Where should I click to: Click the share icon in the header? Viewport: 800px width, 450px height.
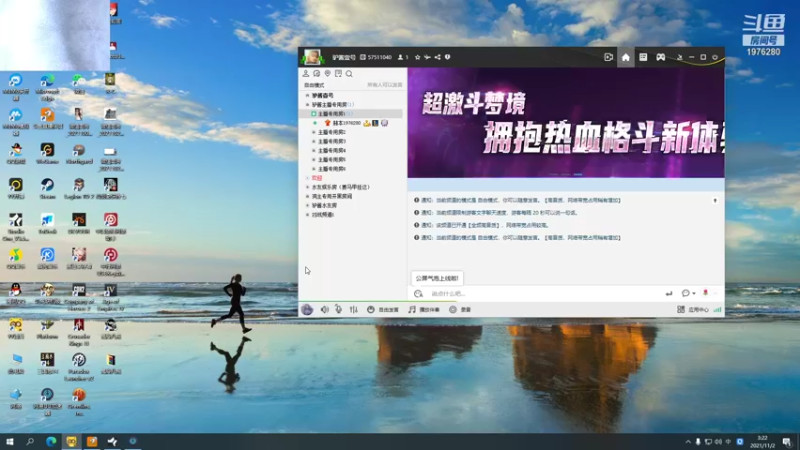[437, 57]
